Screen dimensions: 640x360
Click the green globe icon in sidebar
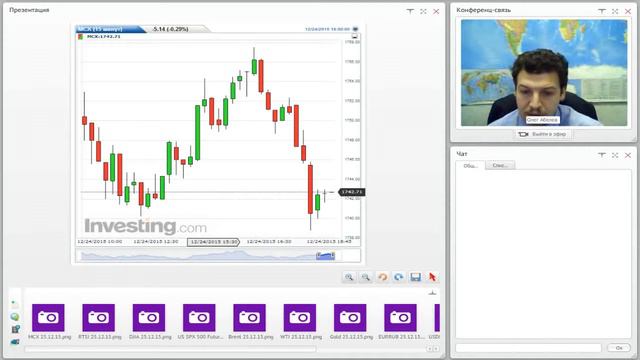click(x=15, y=317)
